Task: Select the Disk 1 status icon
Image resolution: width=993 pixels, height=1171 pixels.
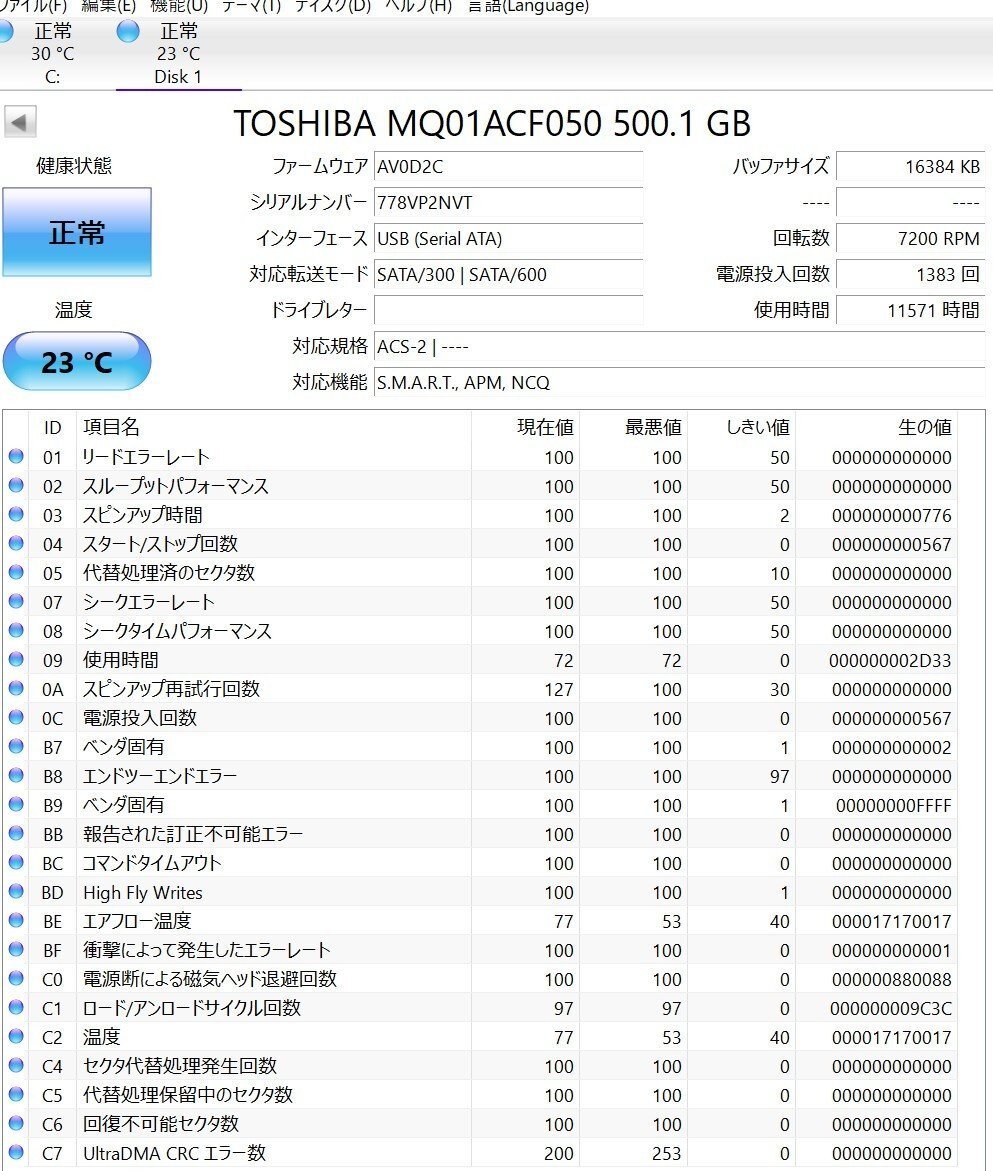Action: click(x=128, y=31)
